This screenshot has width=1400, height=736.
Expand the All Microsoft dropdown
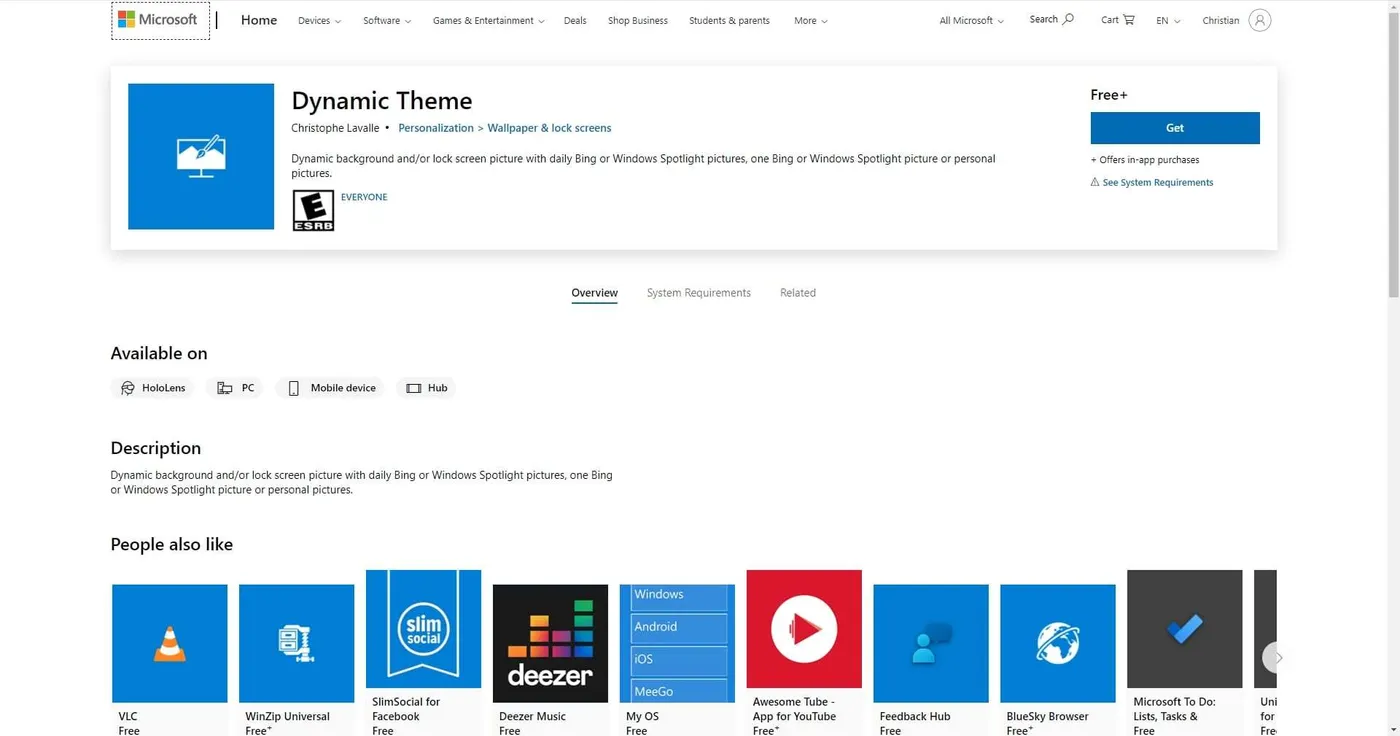coord(971,20)
